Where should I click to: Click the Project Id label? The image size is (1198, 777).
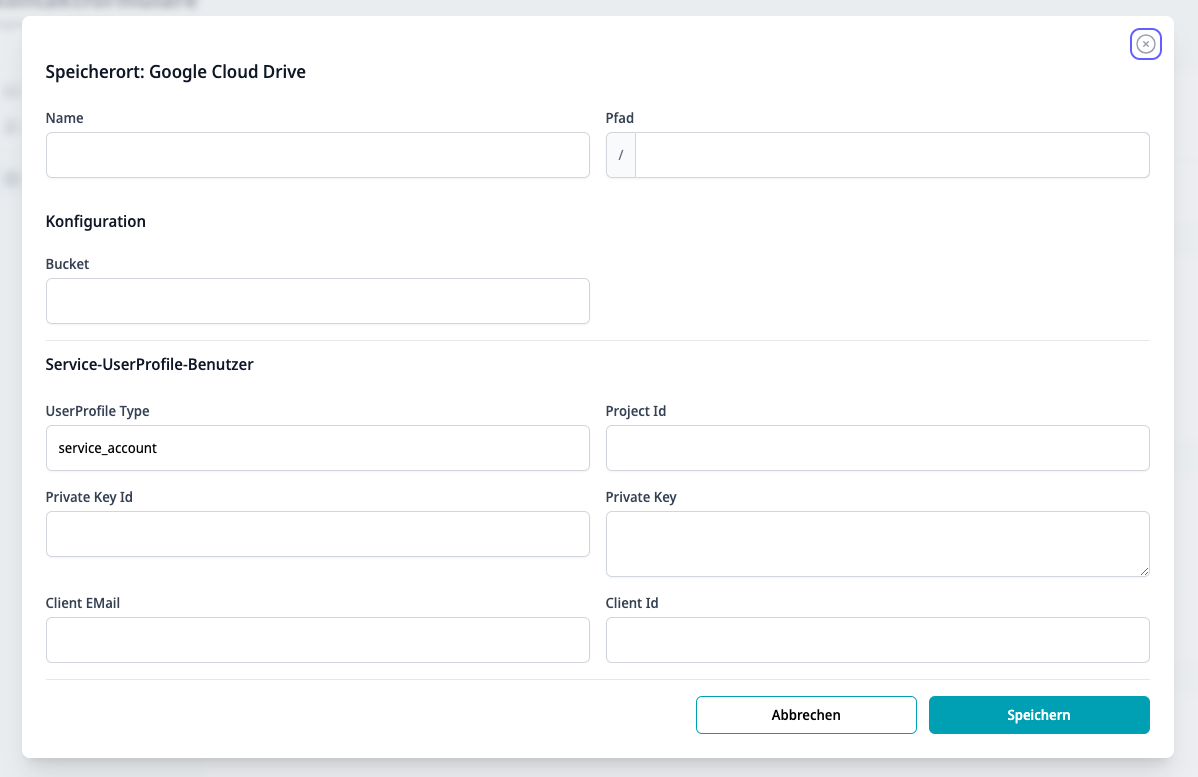[636, 411]
